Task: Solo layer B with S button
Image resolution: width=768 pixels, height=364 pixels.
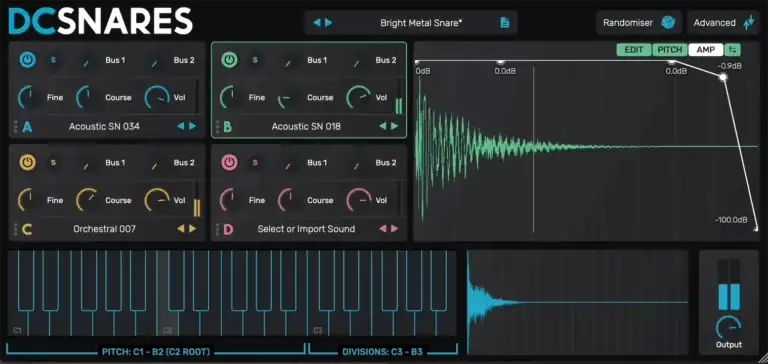Action: click(x=255, y=60)
